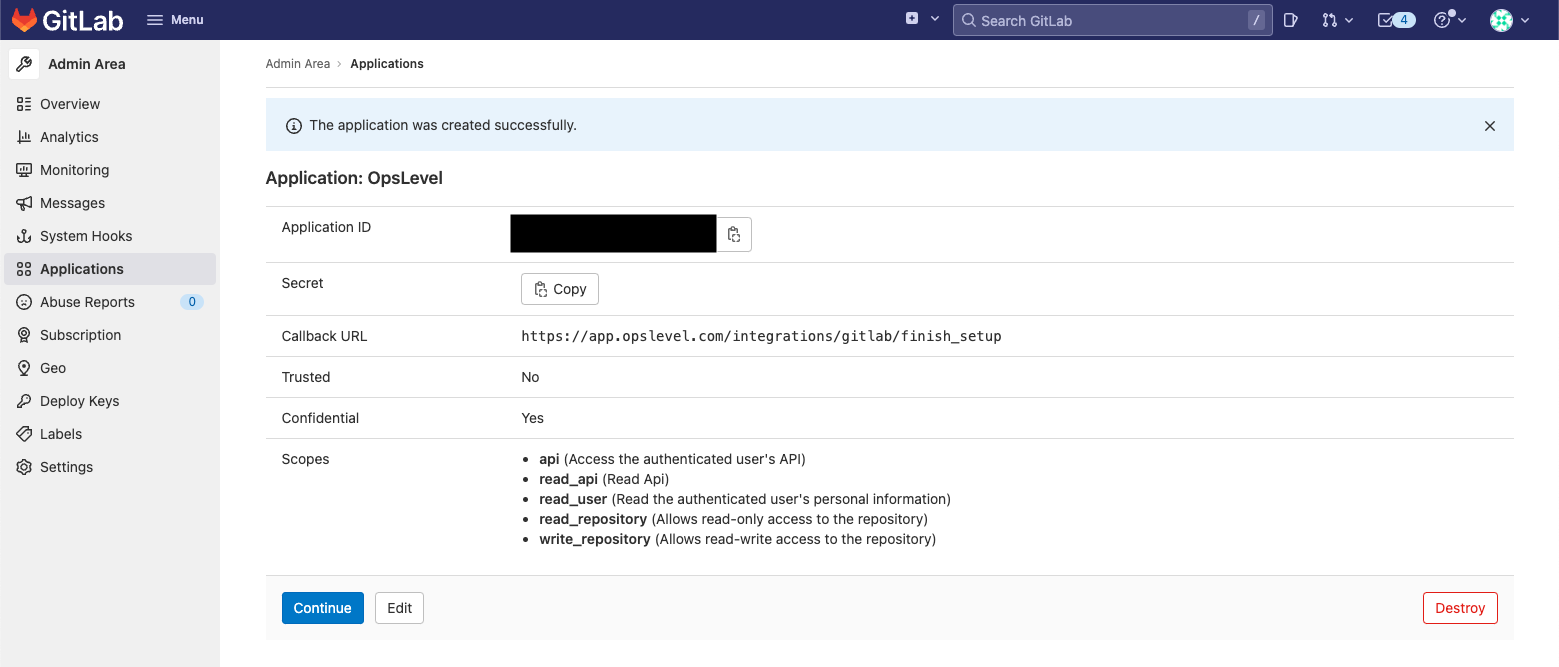Copy Application ID with clipboard icon
Screen dimensions: 1559x667
(x=734, y=234)
